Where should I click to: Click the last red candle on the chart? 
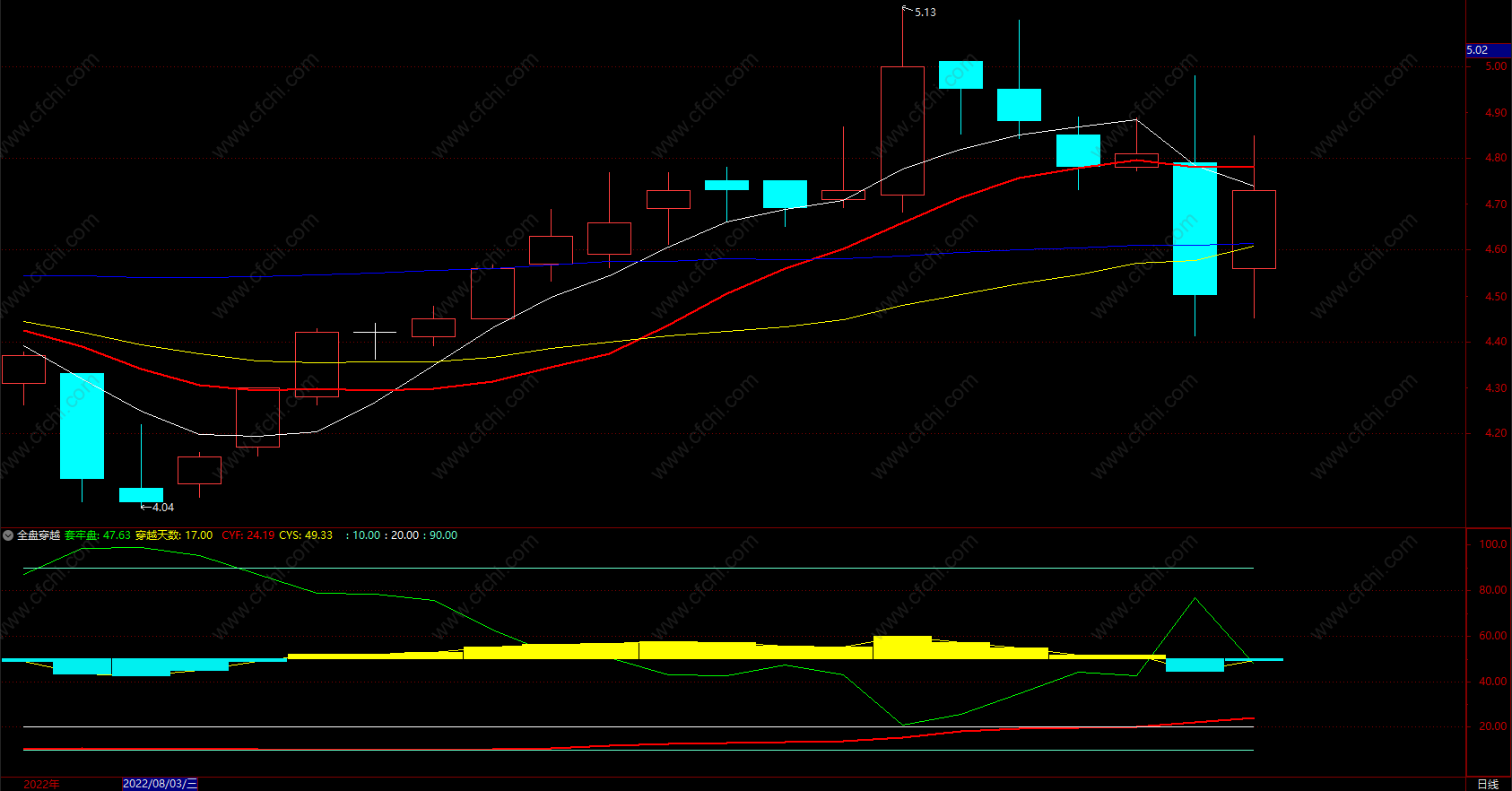(x=1254, y=229)
